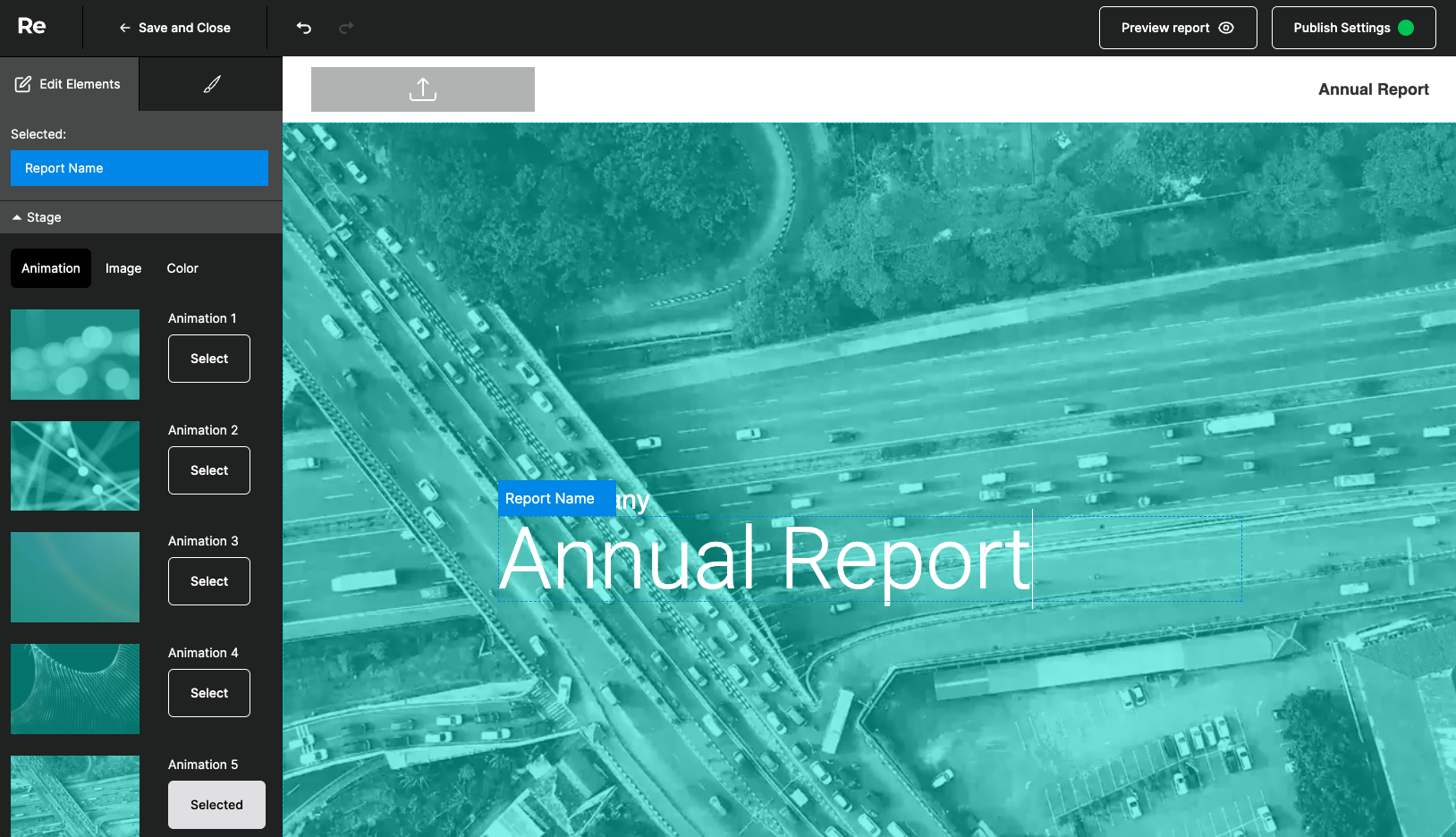1456x837 pixels.
Task: Select the Animation tab
Action: (x=51, y=268)
